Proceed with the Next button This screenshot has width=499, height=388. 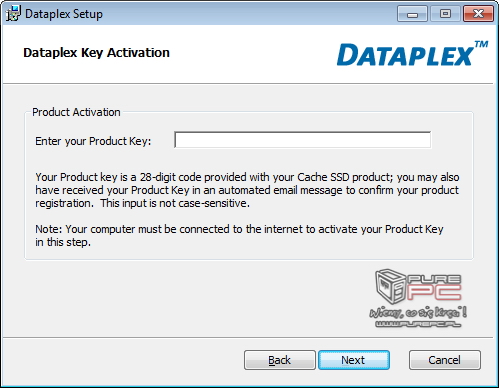(x=354, y=360)
